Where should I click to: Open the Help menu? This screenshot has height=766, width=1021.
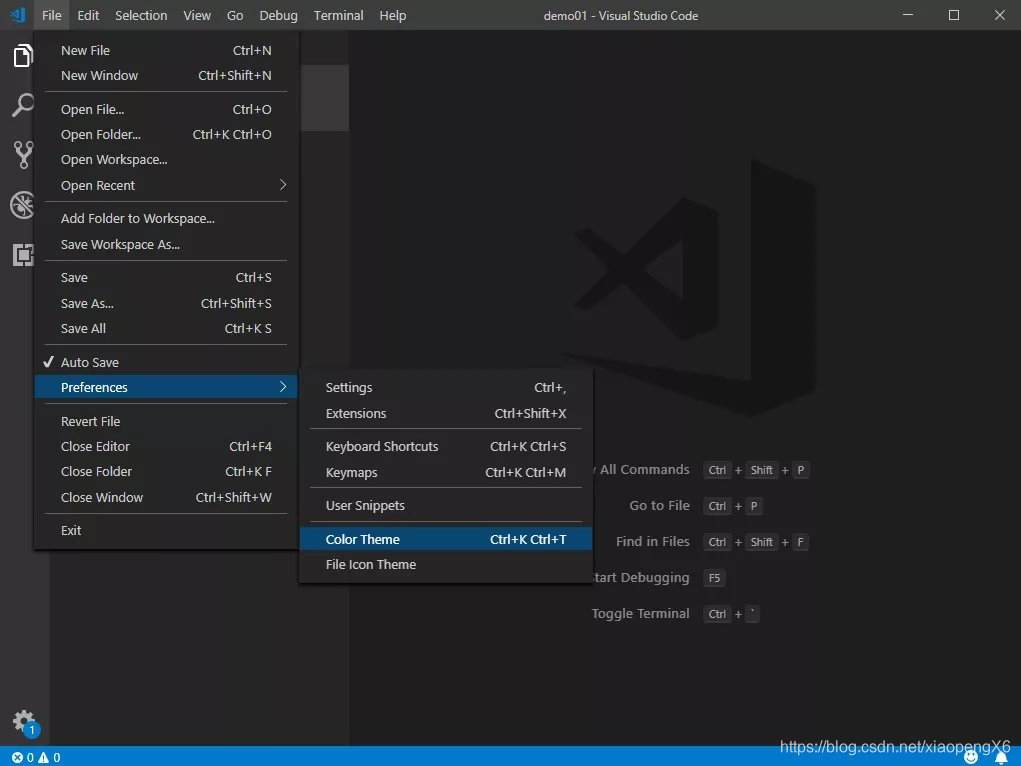(x=393, y=15)
